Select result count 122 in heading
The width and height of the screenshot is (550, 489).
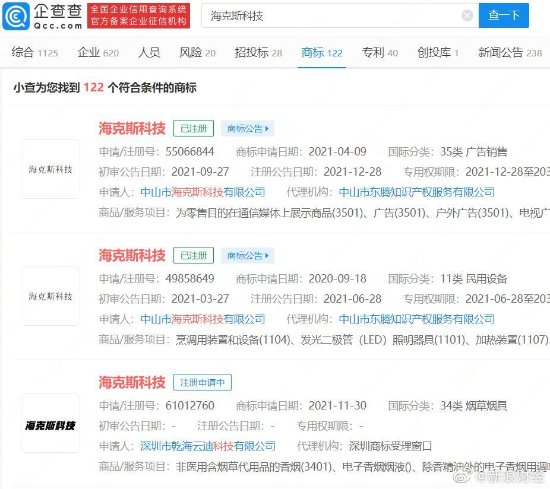click(94, 87)
